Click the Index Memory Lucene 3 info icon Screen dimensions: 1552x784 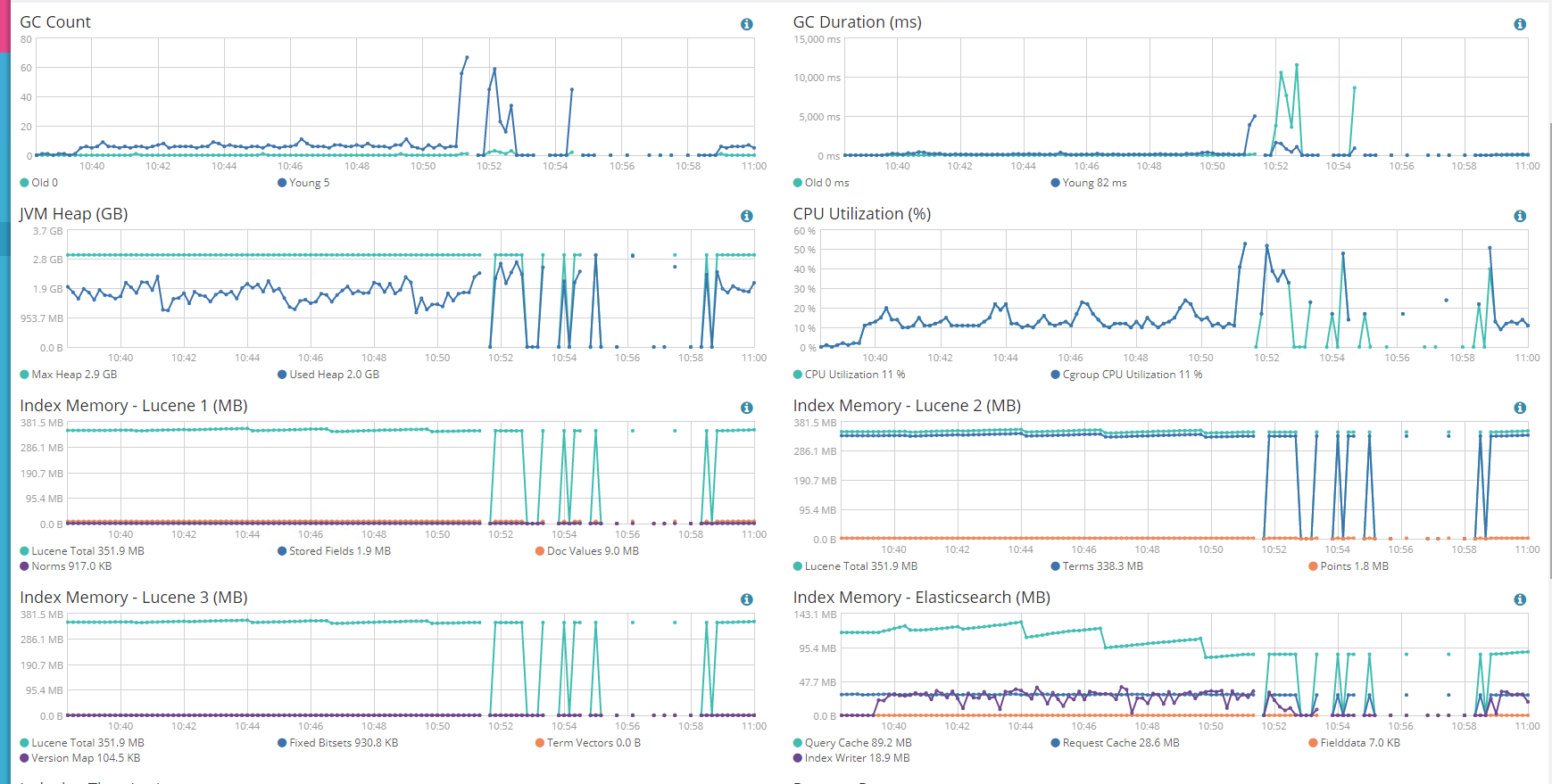pos(747,599)
